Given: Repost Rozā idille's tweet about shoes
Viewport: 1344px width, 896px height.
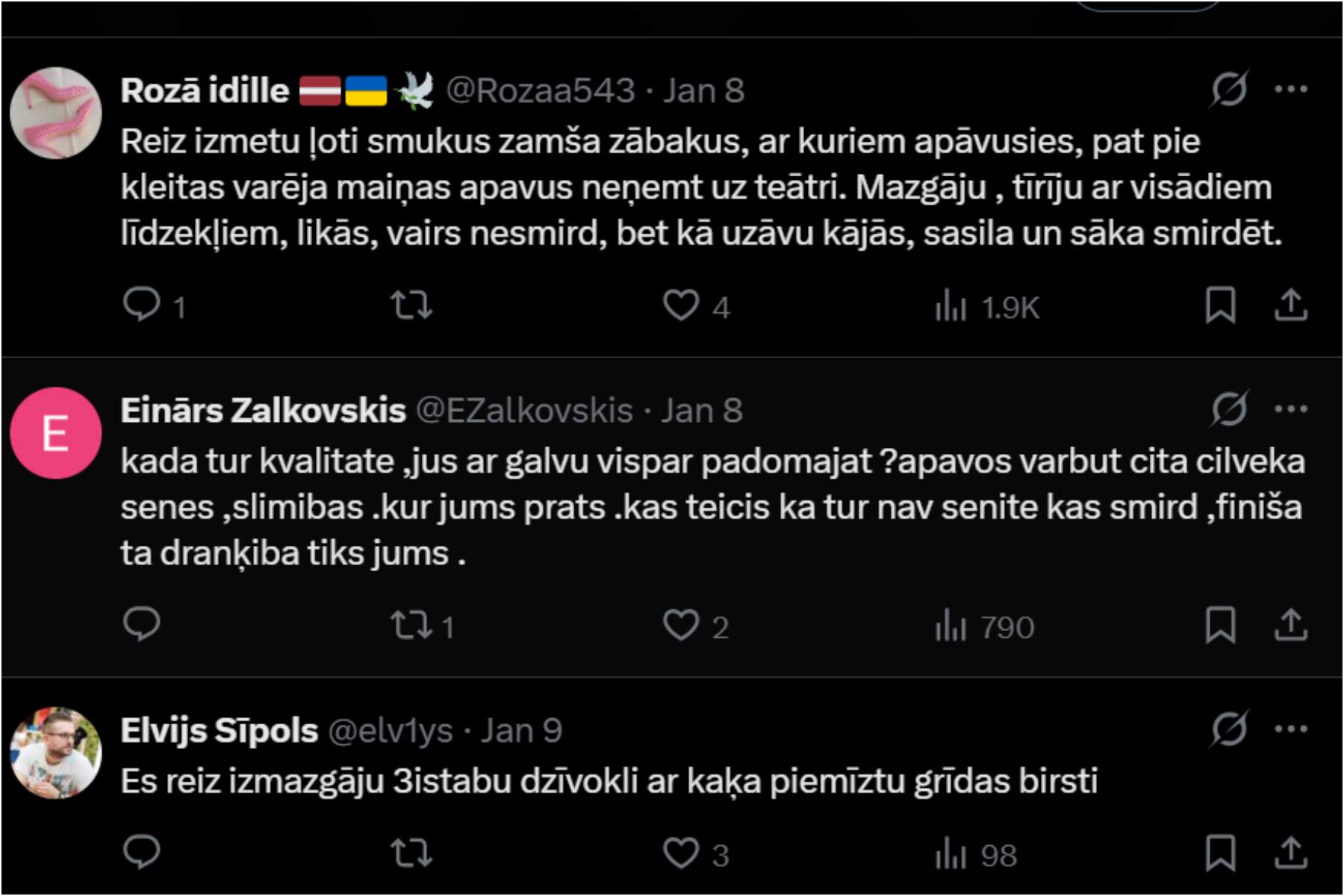Looking at the screenshot, I should 411,305.
